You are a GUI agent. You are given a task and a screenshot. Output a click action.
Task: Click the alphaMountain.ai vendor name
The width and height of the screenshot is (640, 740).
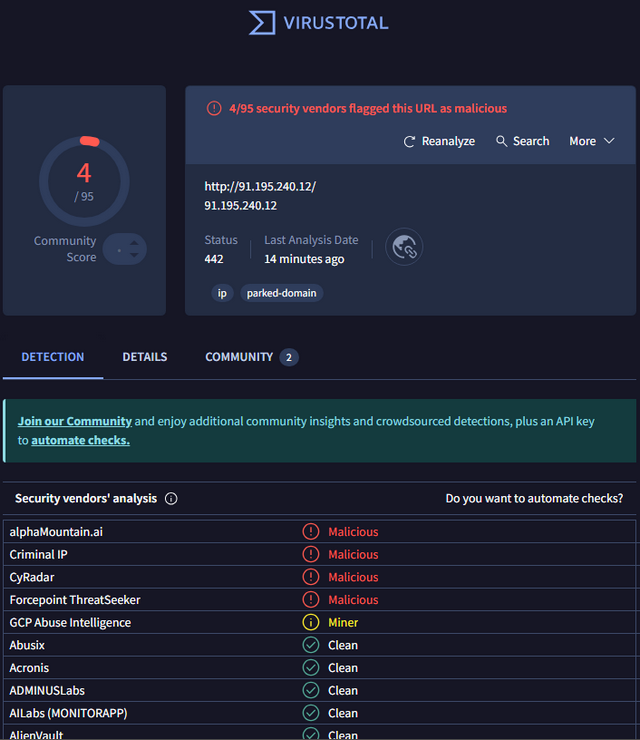pyautogui.click(x=56, y=532)
